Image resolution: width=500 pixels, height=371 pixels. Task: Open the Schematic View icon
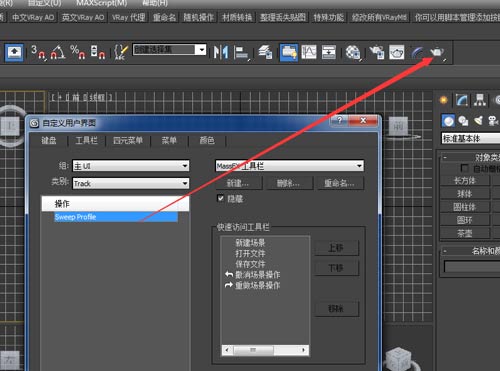(x=329, y=52)
